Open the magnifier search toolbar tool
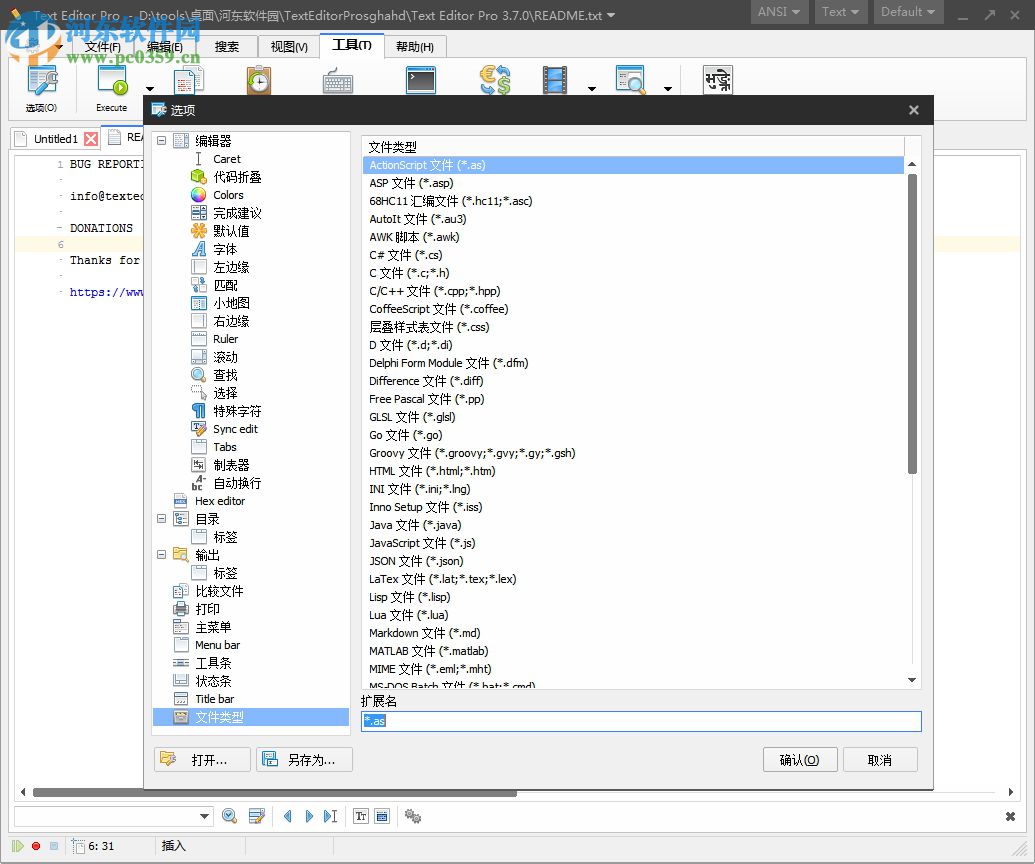The width and height of the screenshot is (1035, 864). pos(628,79)
